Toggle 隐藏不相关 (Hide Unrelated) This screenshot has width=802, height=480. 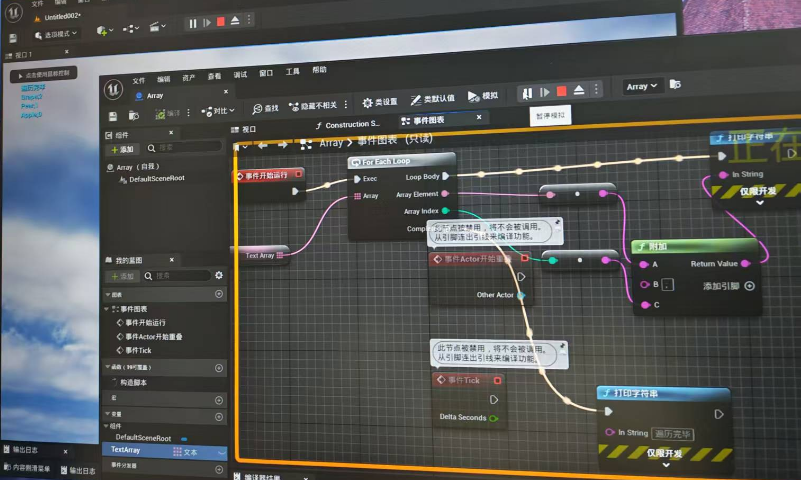(x=313, y=106)
